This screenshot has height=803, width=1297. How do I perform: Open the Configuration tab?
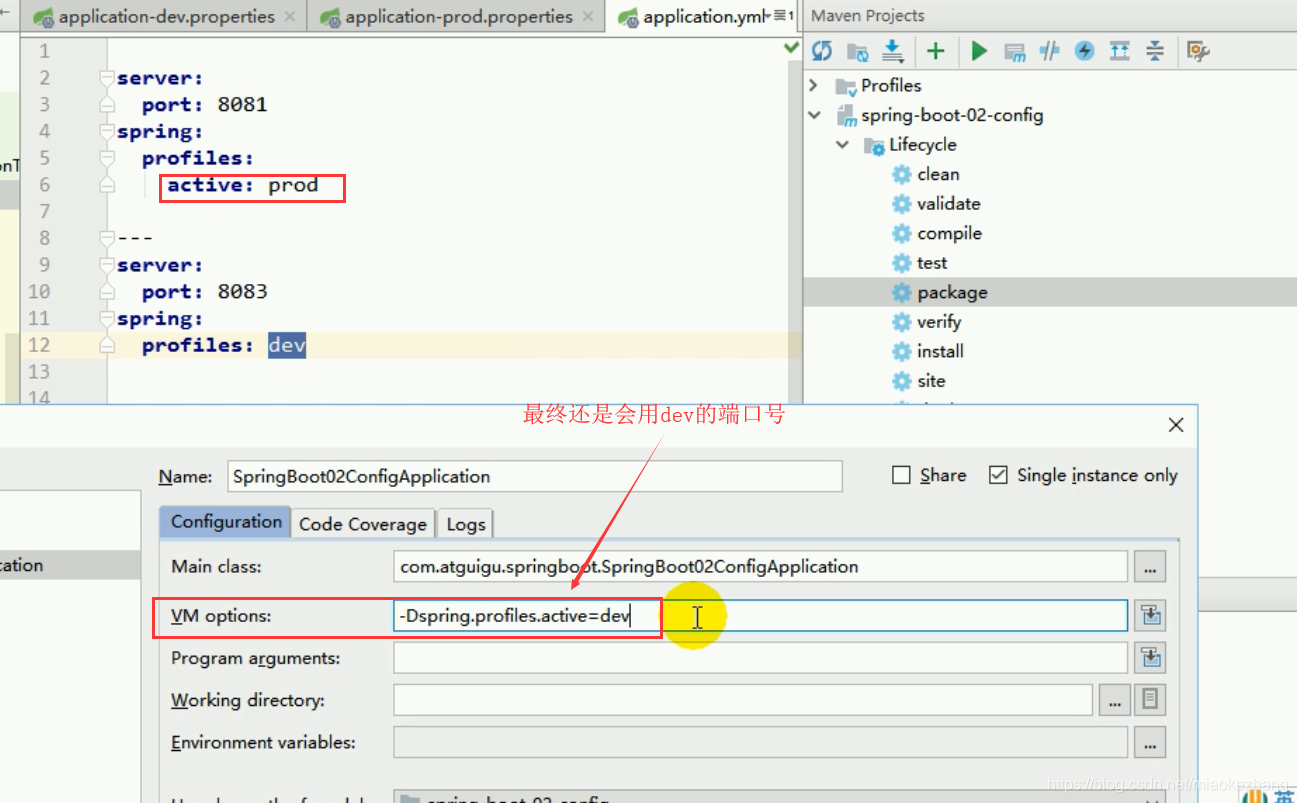[x=226, y=522]
